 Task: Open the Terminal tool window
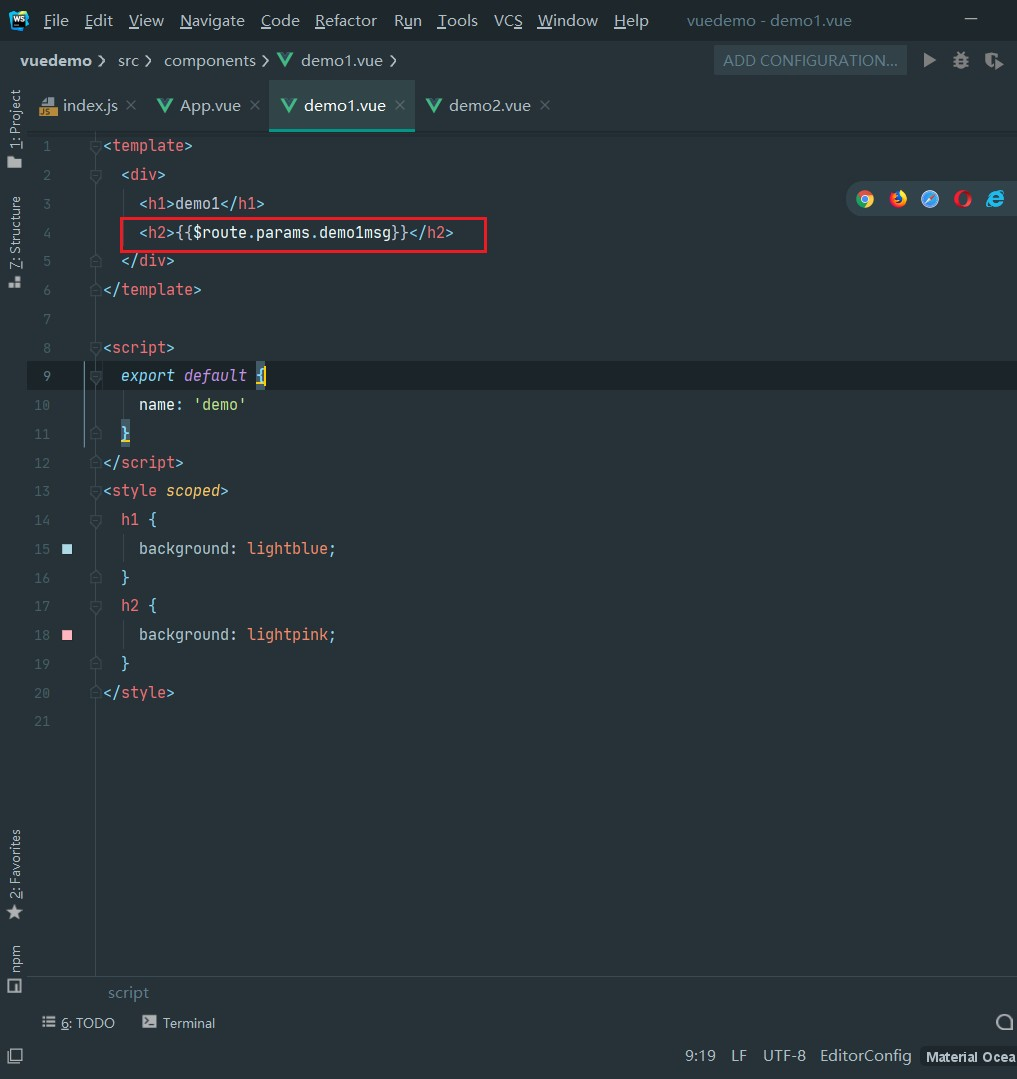coord(179,1023)
